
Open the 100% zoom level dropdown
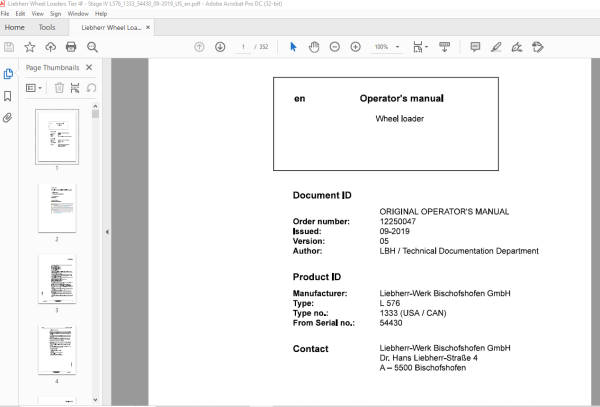tap(386, 47)
